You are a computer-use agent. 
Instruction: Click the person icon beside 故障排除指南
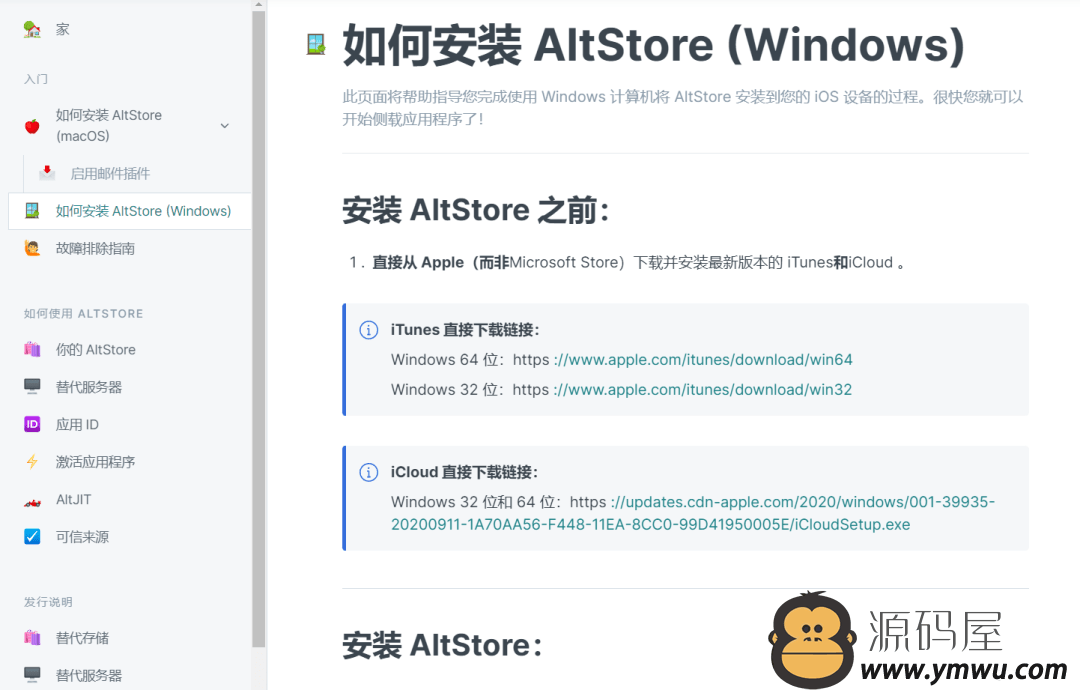coord(32,248)
